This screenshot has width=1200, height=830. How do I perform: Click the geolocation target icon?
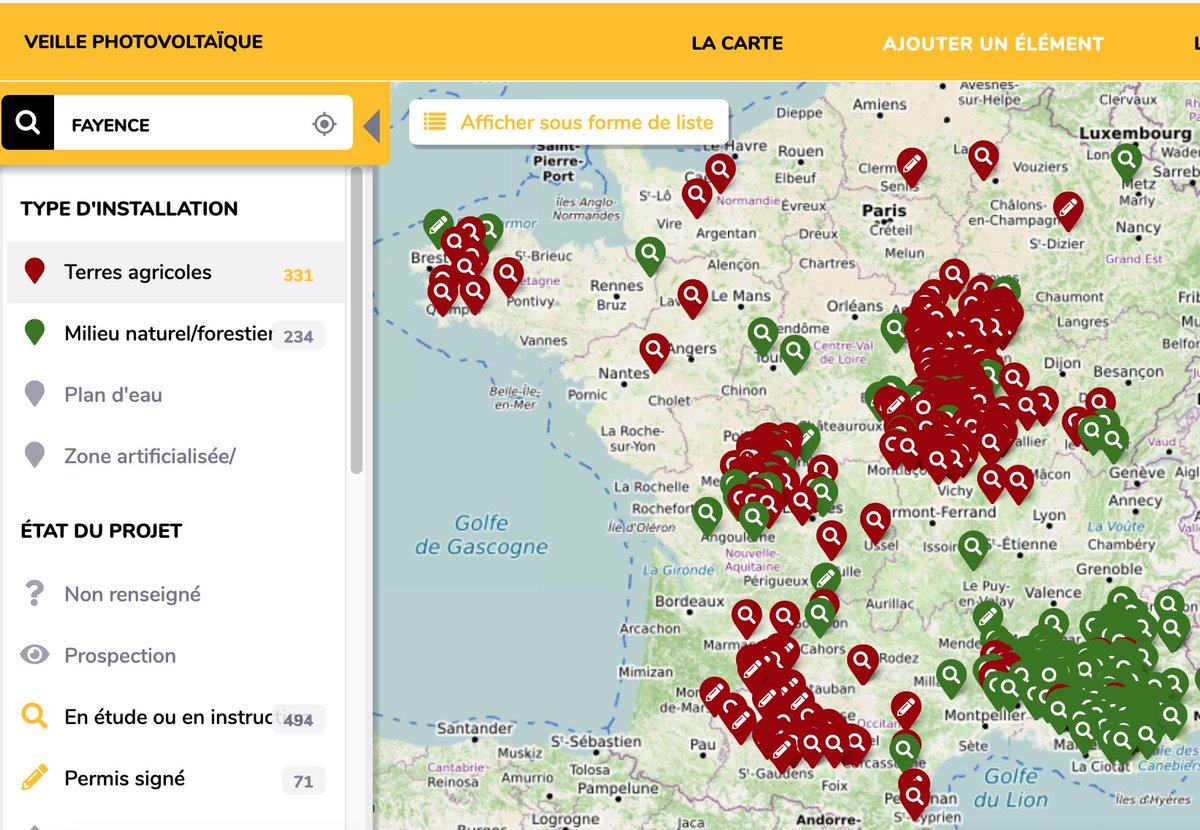click(324, 124)
